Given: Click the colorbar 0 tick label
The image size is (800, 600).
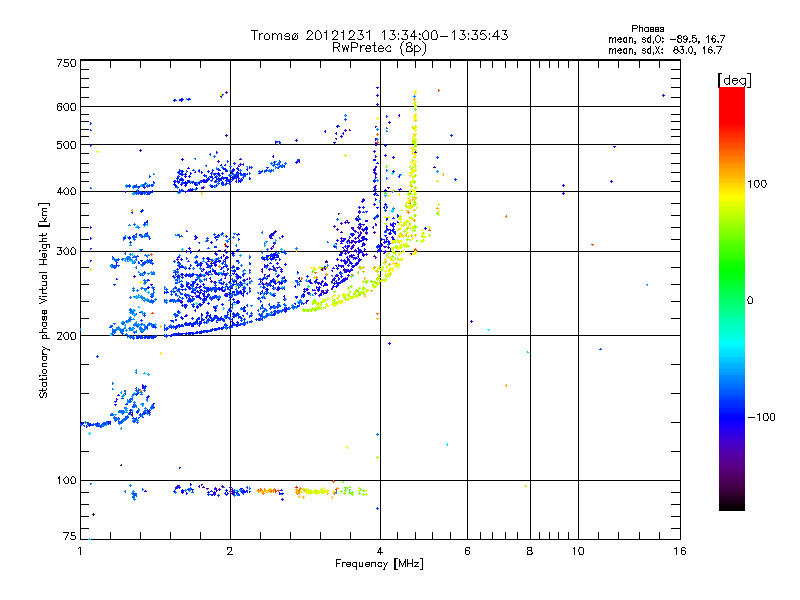Looking at the screenshot, I should click(x=749, y=301).
